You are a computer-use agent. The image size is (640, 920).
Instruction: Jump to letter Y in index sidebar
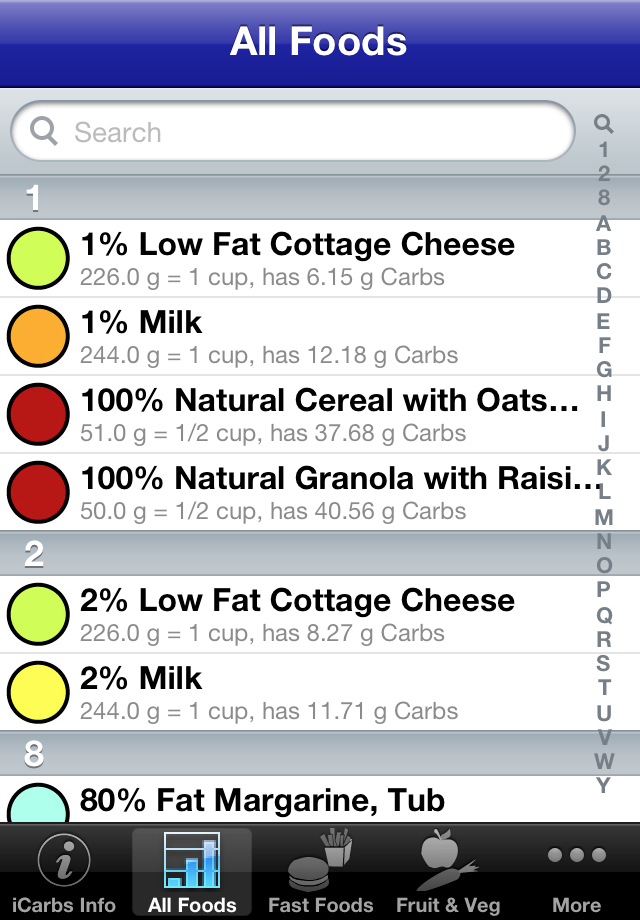click(x=603, y=785)
